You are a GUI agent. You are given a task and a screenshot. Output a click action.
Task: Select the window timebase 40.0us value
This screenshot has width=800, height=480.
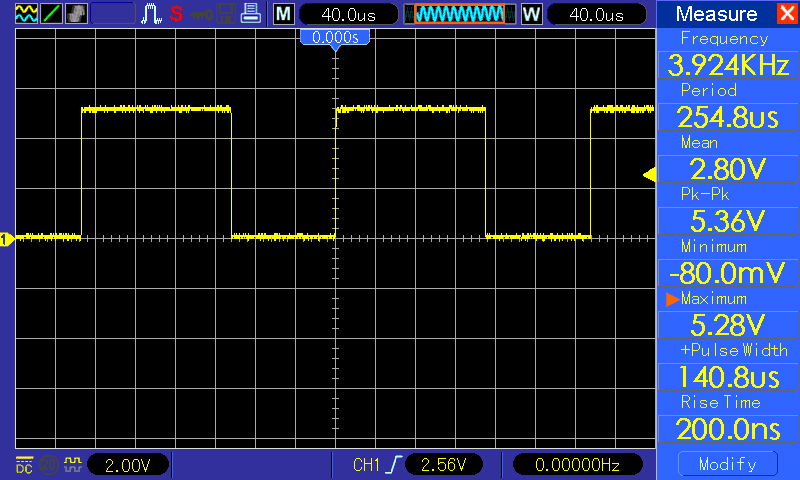(596, 15)
